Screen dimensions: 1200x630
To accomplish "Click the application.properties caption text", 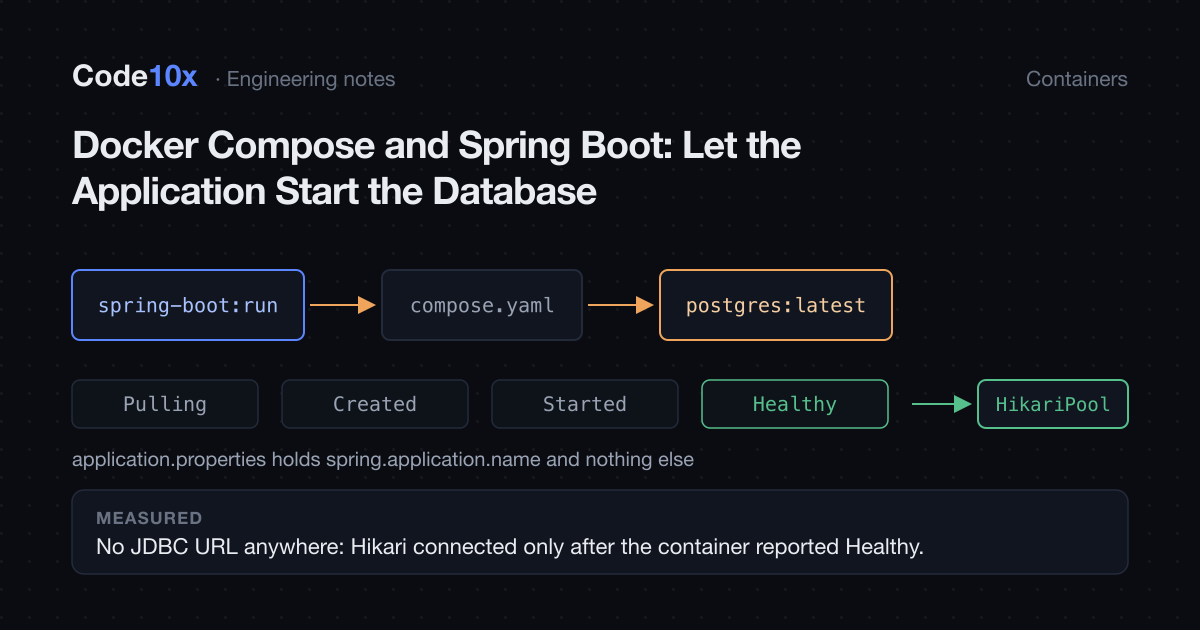I will 383,460.
